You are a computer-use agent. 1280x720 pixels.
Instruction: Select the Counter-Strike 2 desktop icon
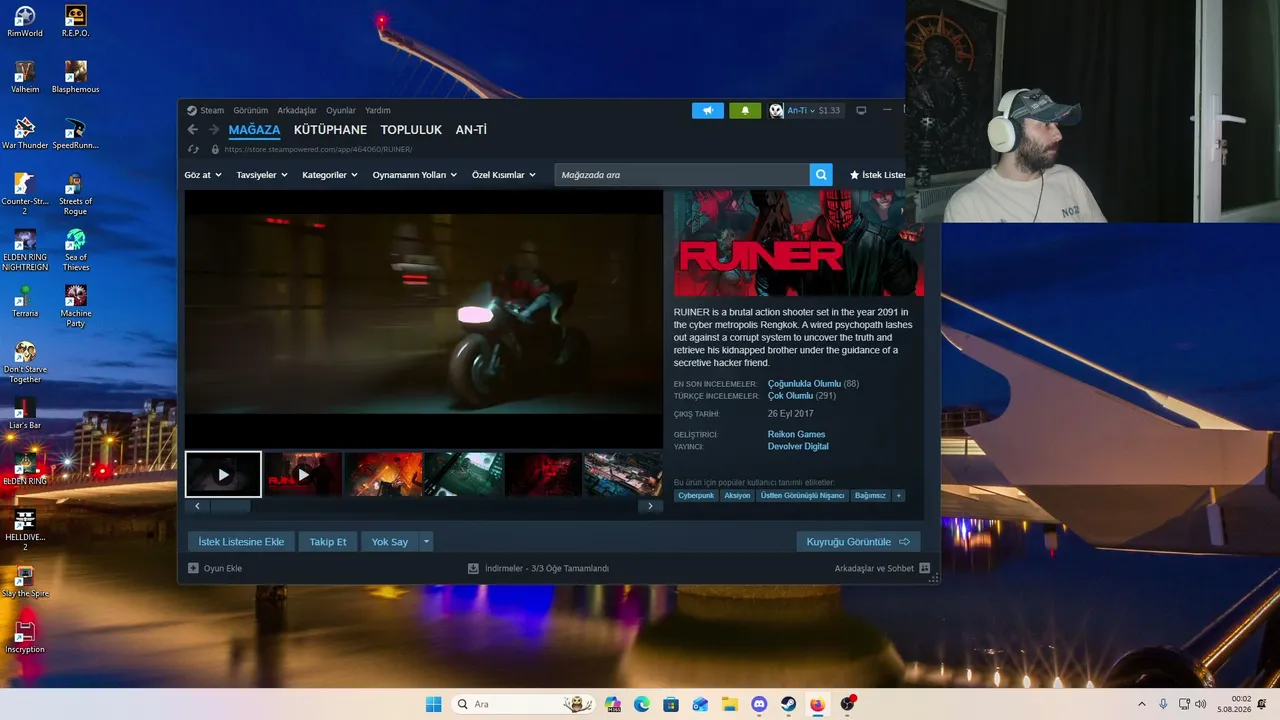(25, 194)
